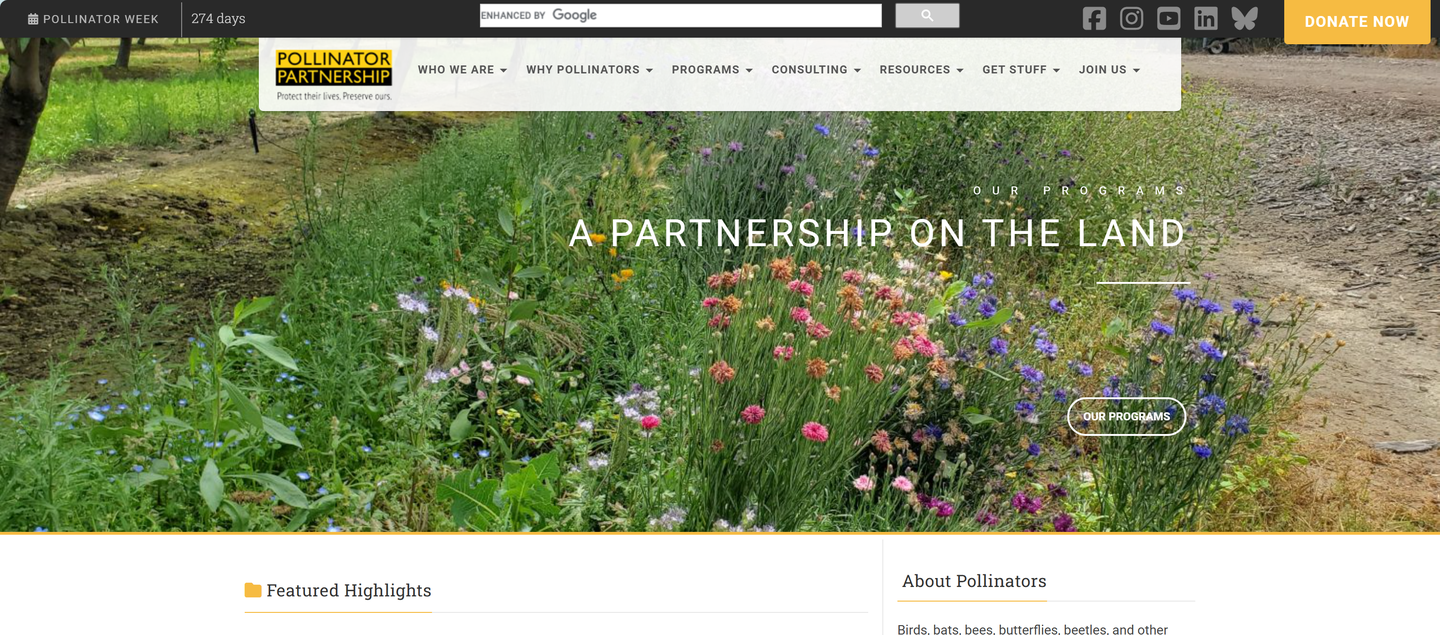Expand the Programs dropdown menu

712,70
